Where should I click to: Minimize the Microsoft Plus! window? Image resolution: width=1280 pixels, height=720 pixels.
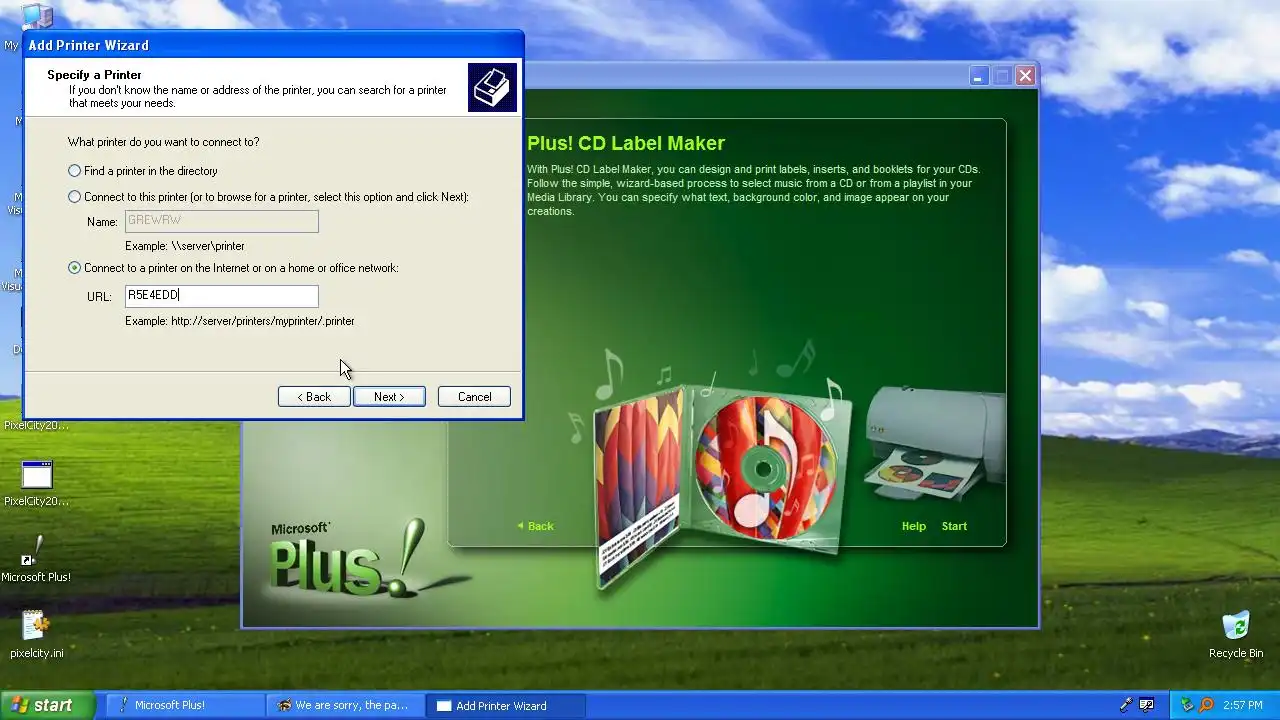coord(978,76)
